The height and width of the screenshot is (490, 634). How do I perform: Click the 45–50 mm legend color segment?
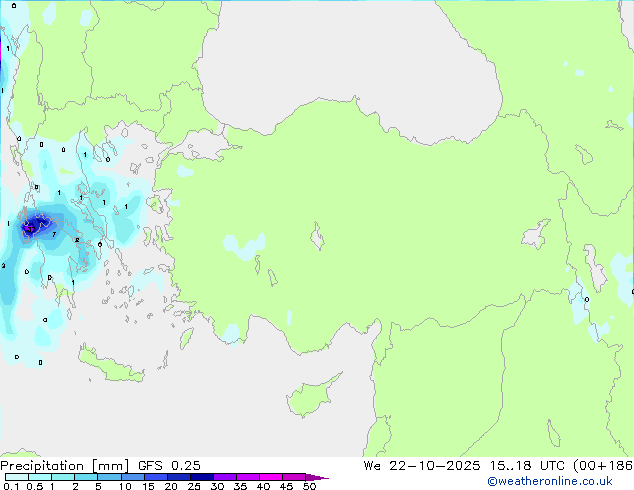point(294,477)
